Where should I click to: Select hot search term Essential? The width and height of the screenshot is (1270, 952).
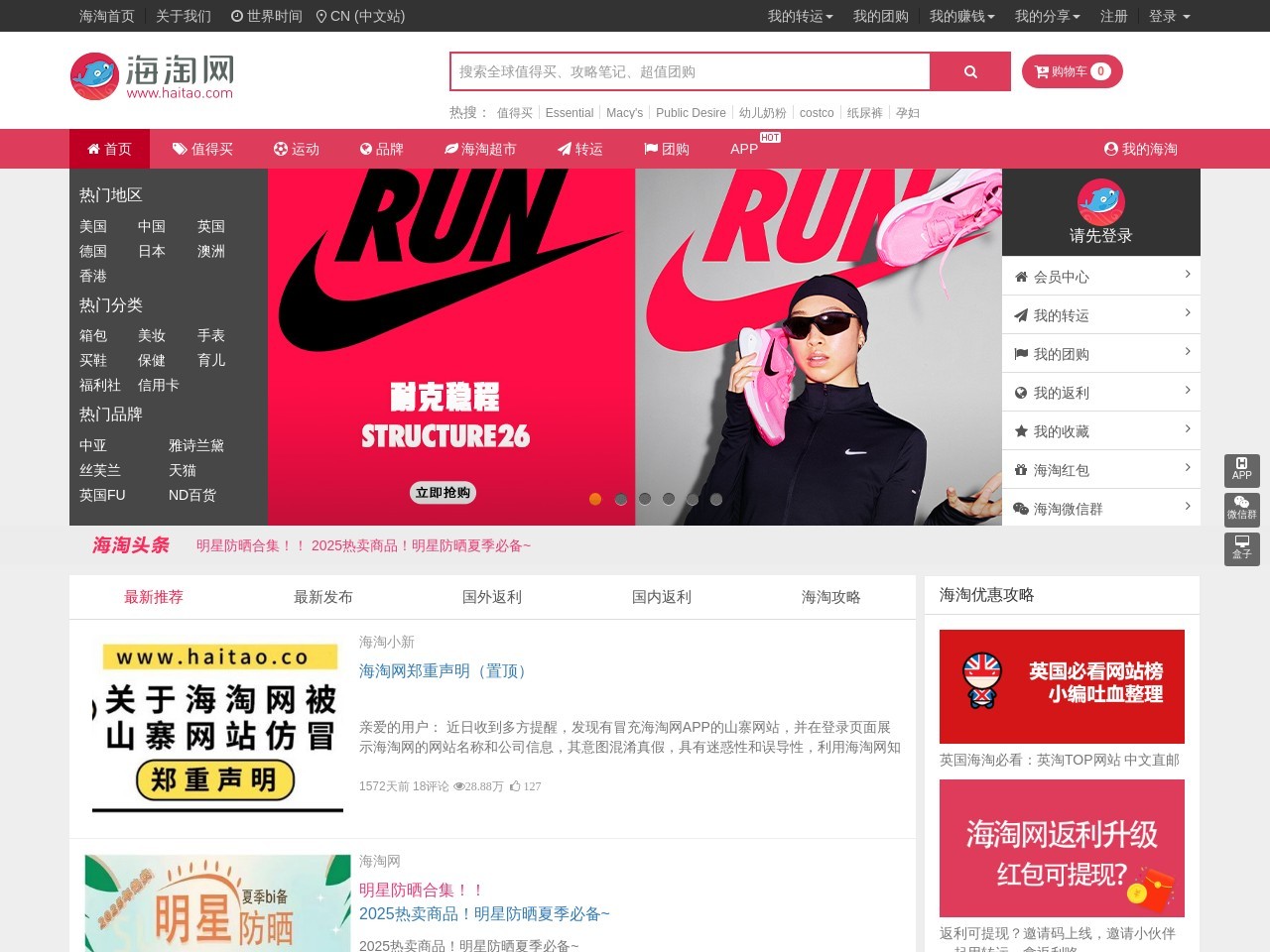570,113
